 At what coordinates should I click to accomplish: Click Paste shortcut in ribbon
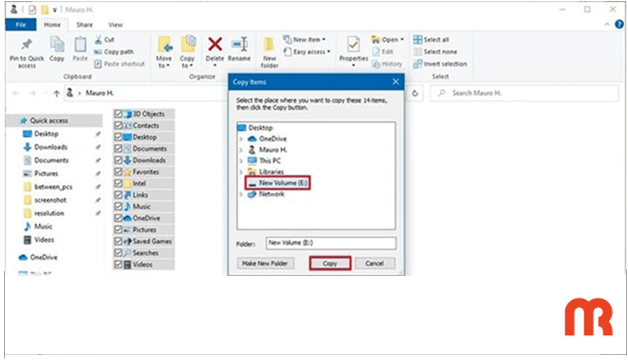coord(119,64)
